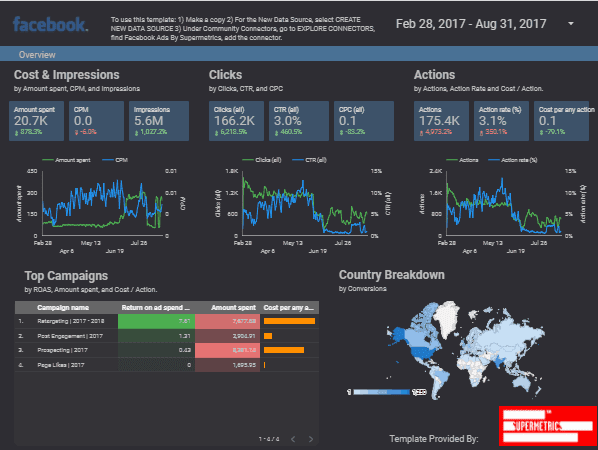Click the 7.61 ROAS cell
Image resolution: width=598 pixels, height=450 pixels.
coord(156,321)
